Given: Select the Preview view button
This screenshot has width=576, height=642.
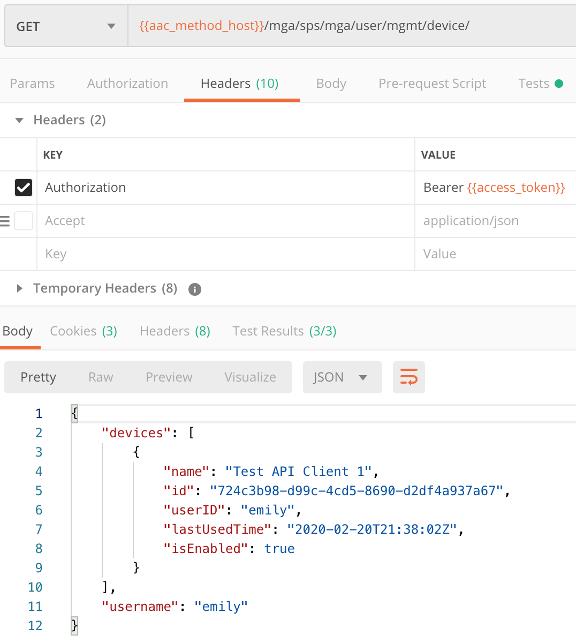Looking at the screenshot, I should pyautogui.click(x=169, y=377).
